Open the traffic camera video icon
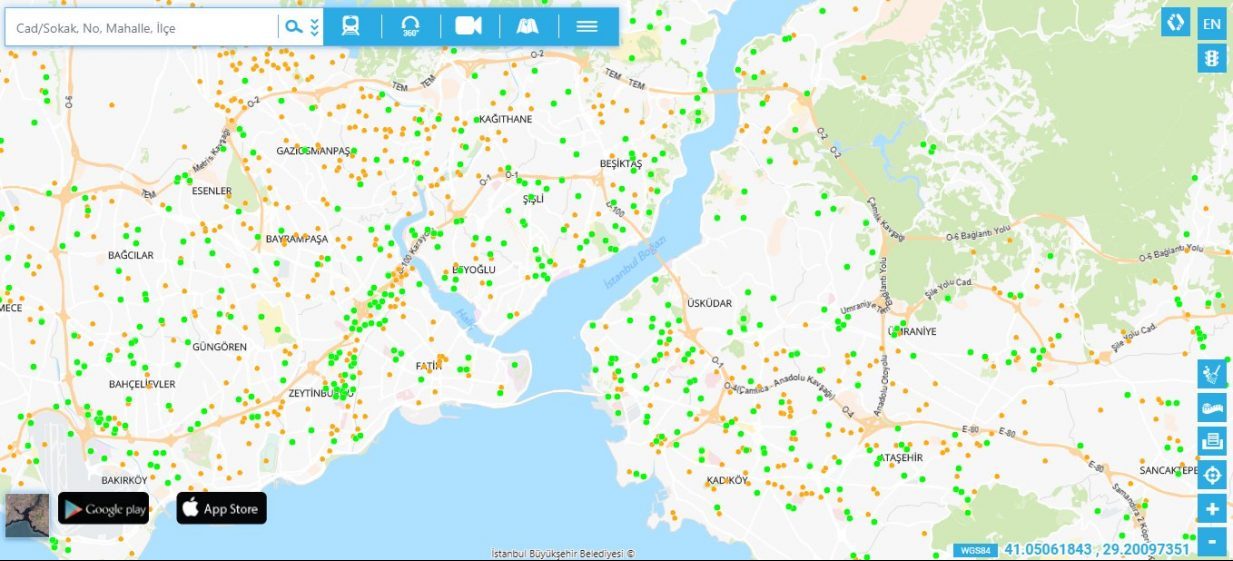 point(468,26)
